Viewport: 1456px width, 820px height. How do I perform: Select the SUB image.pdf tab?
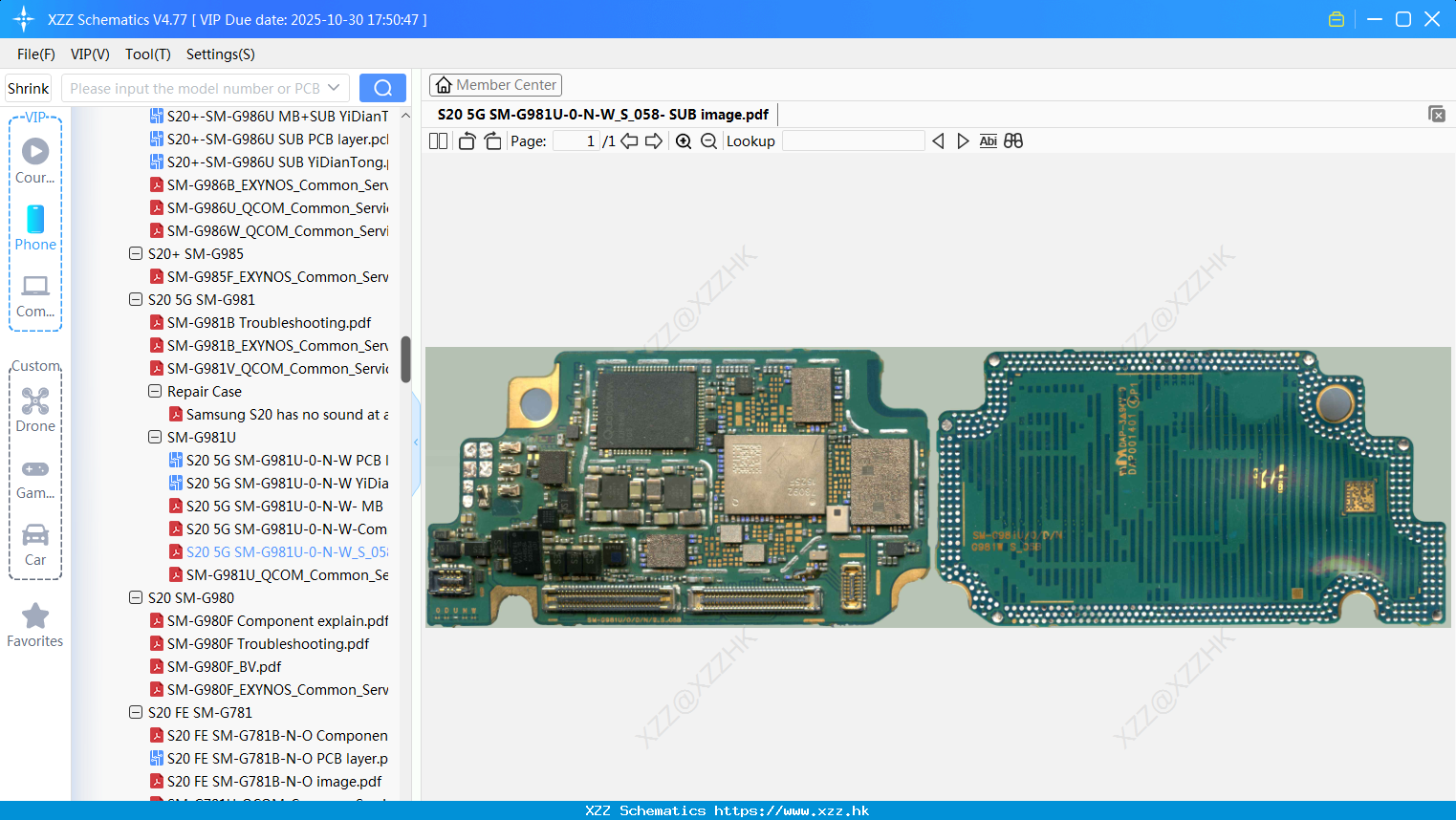coord(603,115)
